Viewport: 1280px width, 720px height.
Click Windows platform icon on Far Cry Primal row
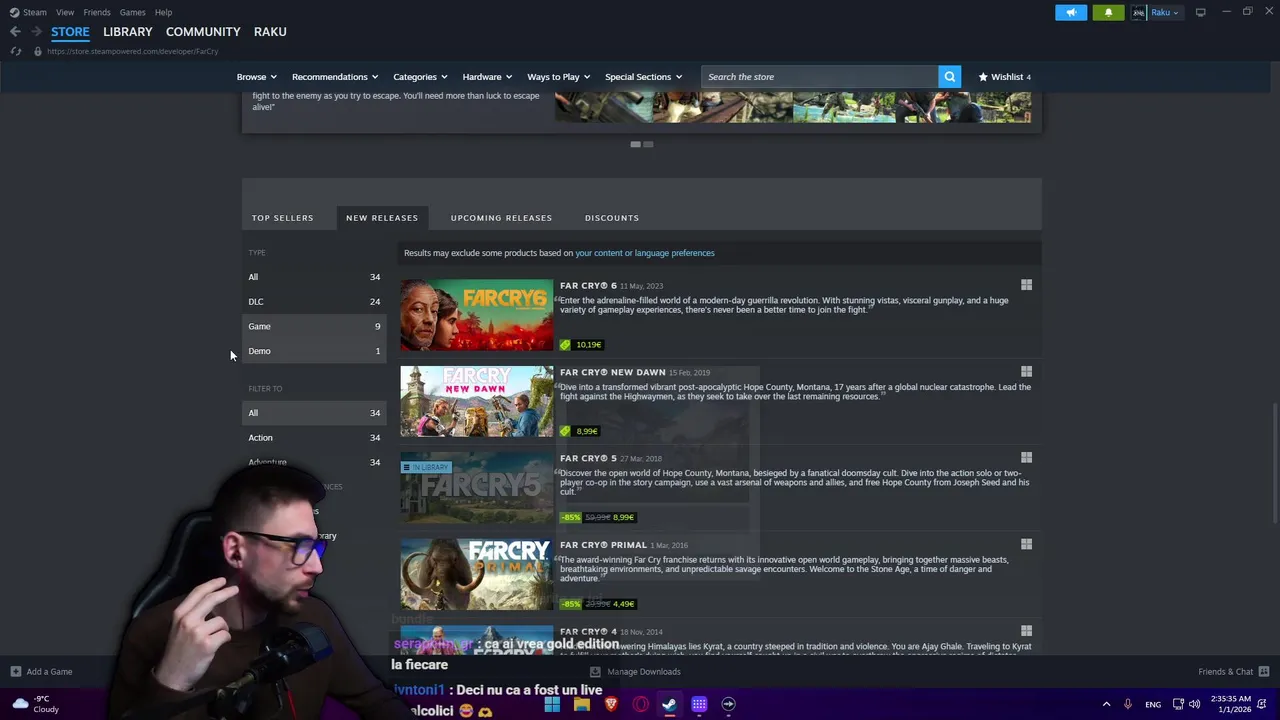tap(1026, 545)
